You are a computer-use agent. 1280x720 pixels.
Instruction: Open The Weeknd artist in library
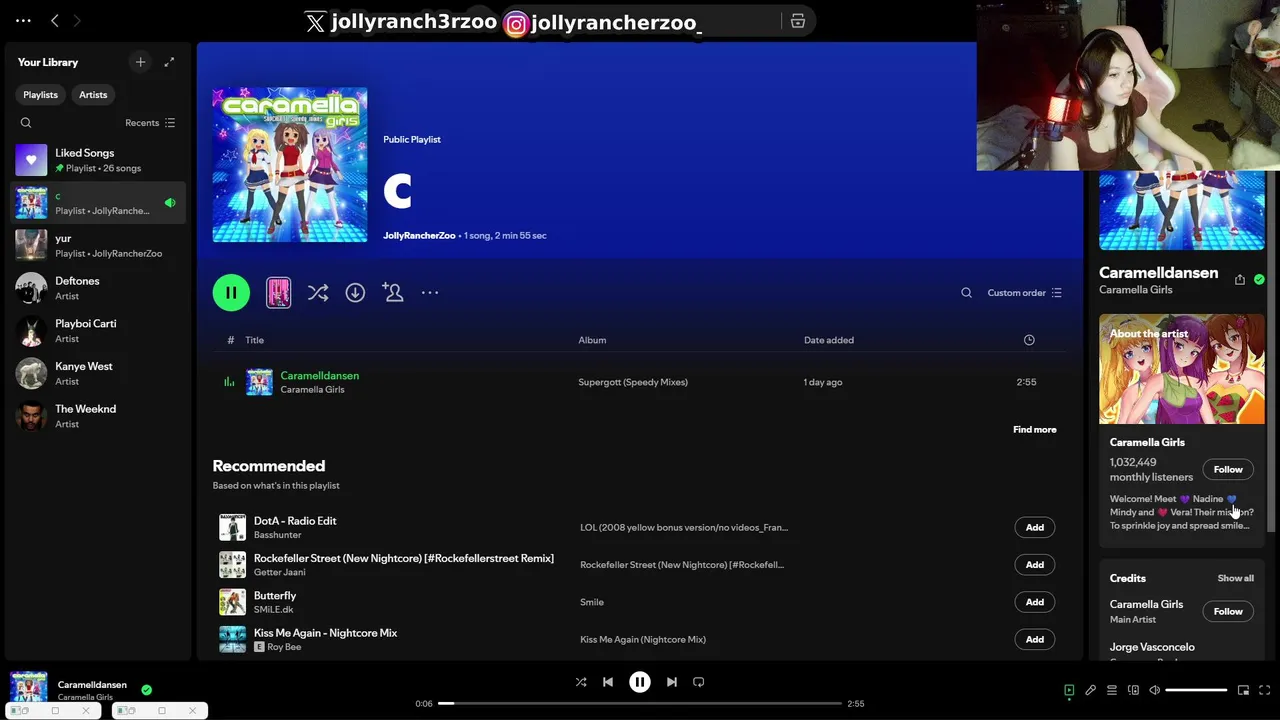tap(97, 416)
